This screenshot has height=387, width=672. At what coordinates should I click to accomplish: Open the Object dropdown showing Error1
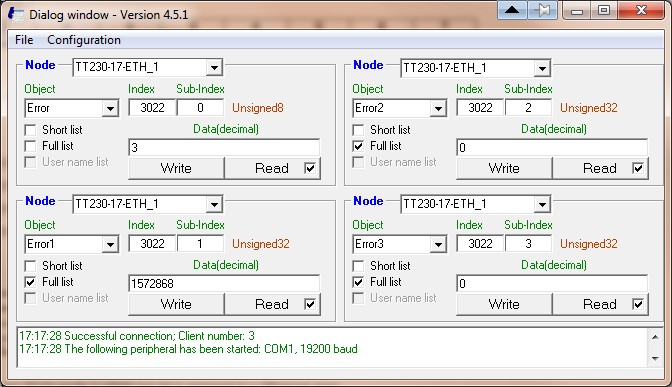[110, 244]
